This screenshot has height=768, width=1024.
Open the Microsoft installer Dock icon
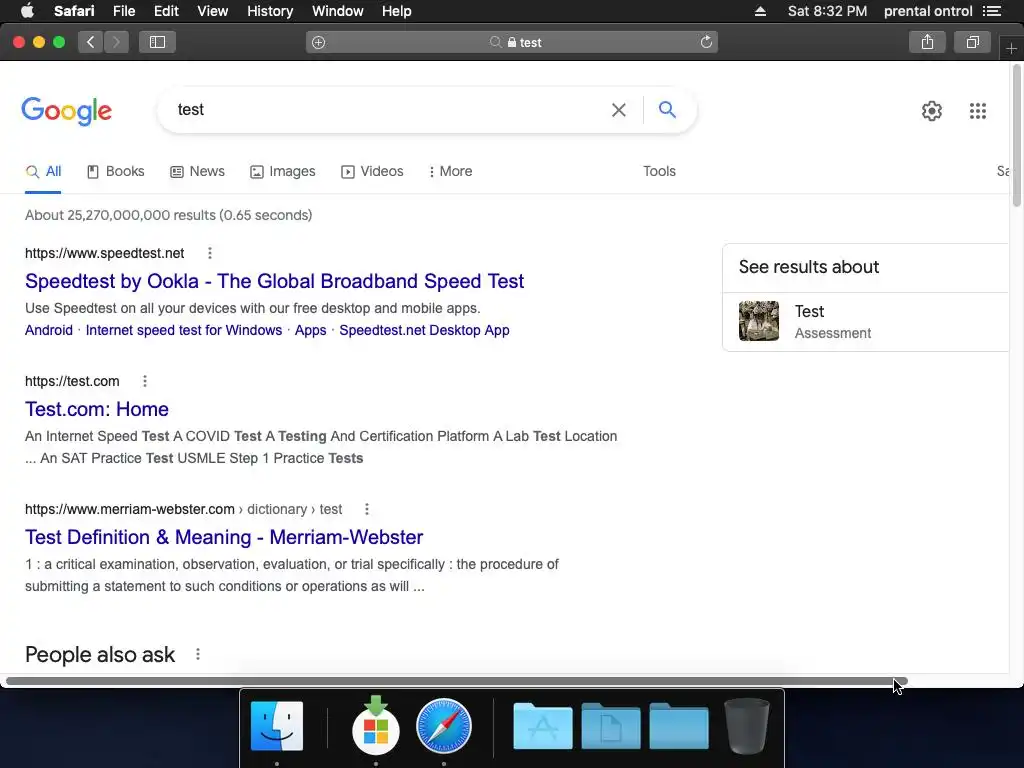376,724
